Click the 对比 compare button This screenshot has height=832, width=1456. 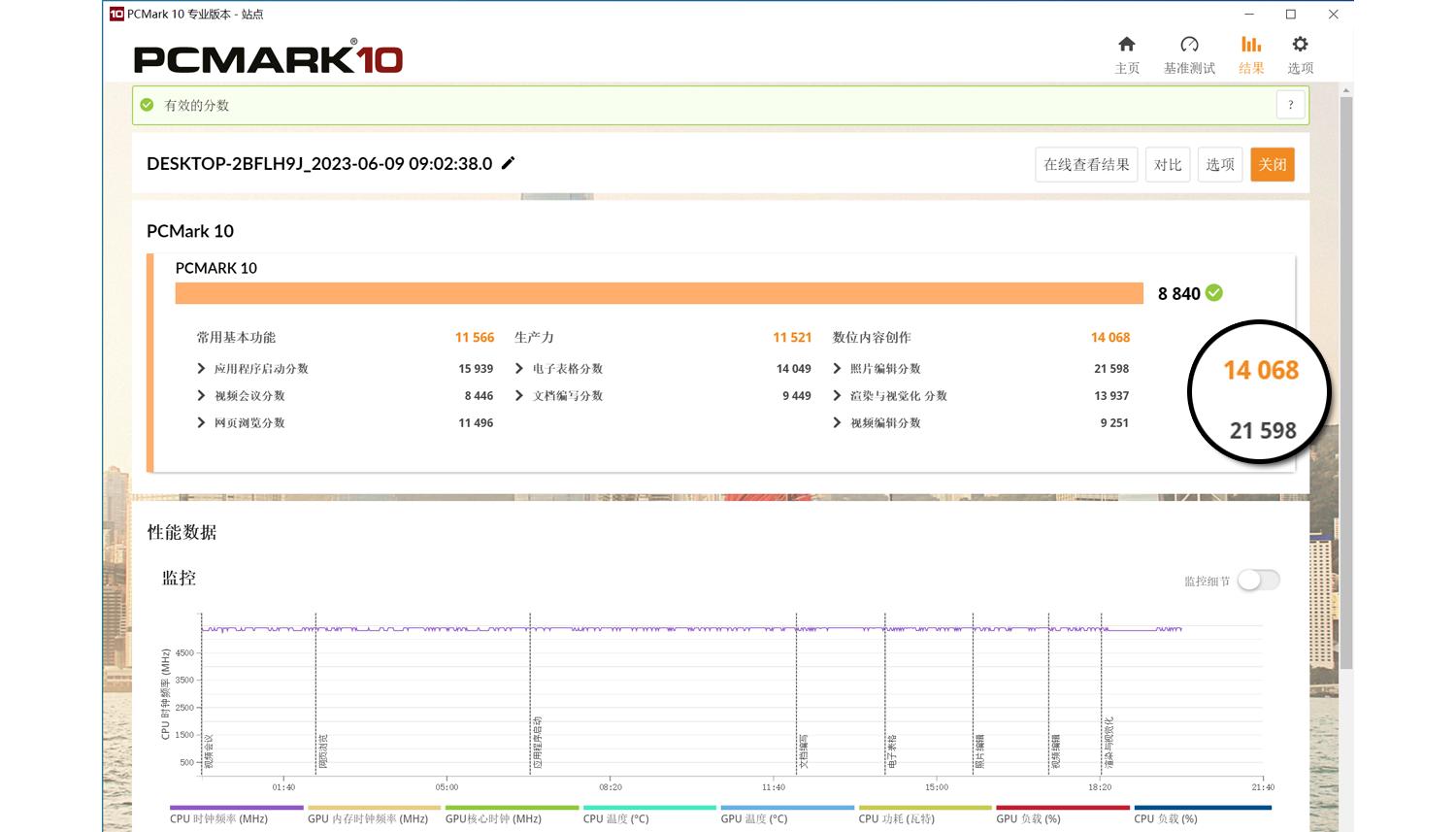(1167, 164)
